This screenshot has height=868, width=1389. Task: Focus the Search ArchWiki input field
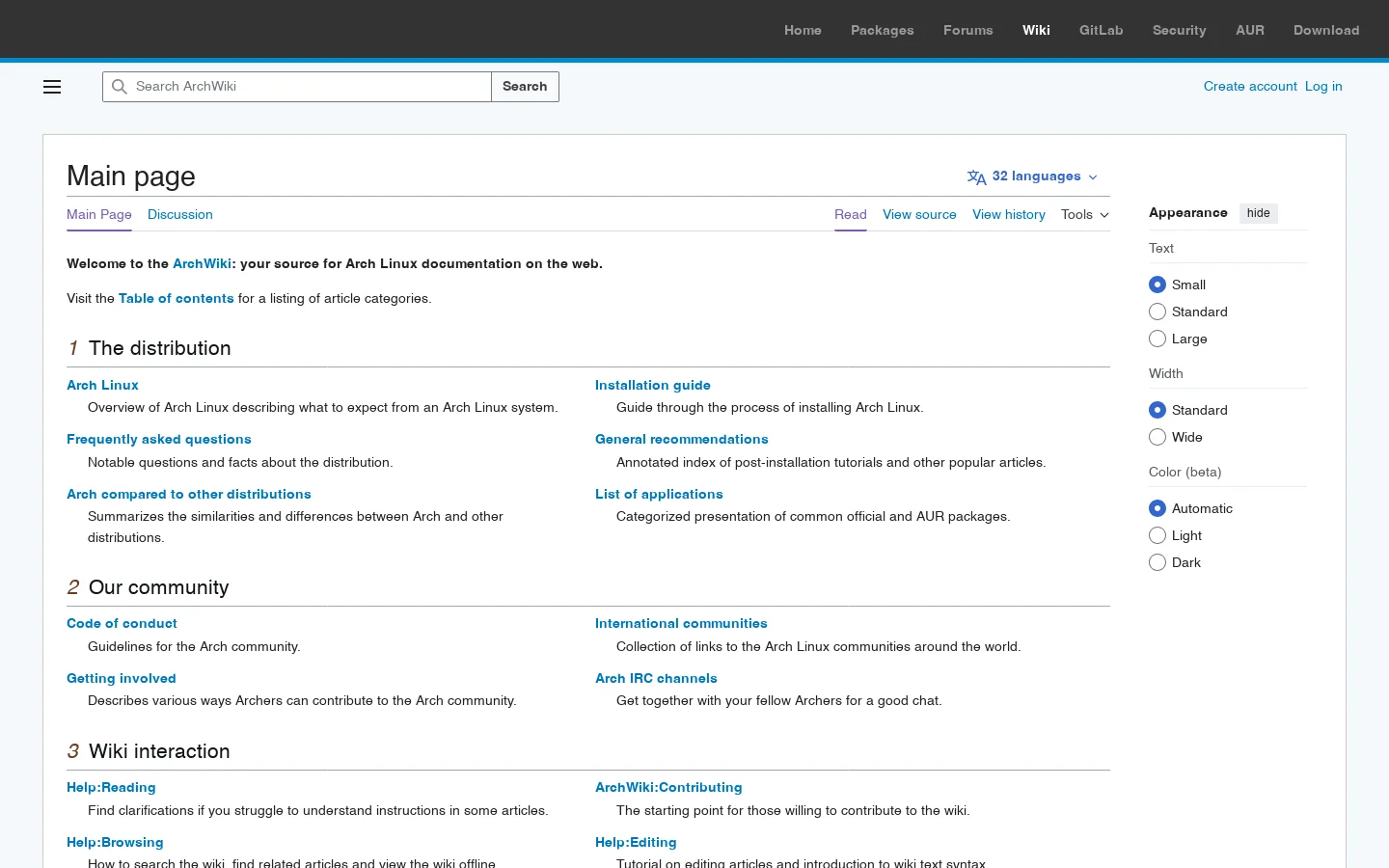(297, 87)
